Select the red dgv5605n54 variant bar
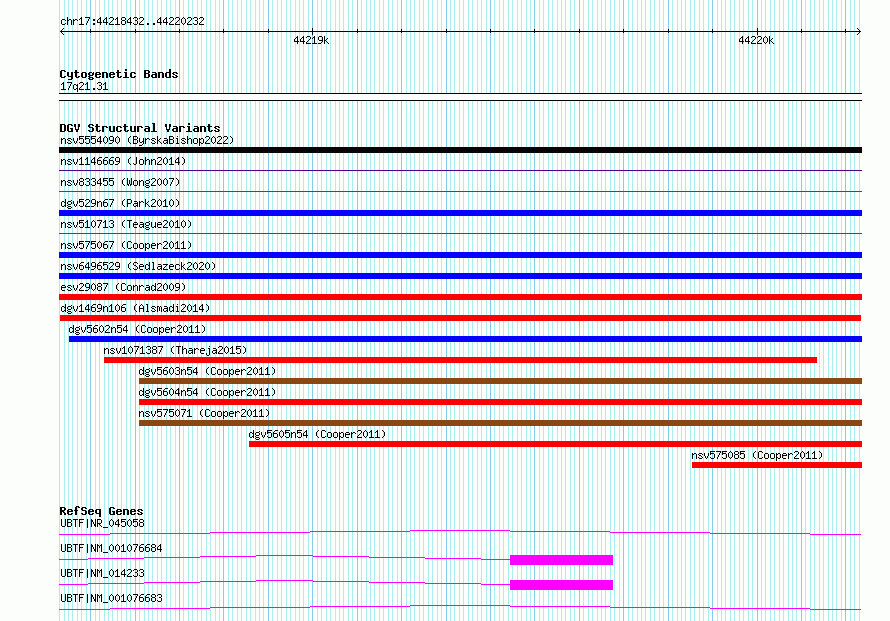 click(556, 444)
